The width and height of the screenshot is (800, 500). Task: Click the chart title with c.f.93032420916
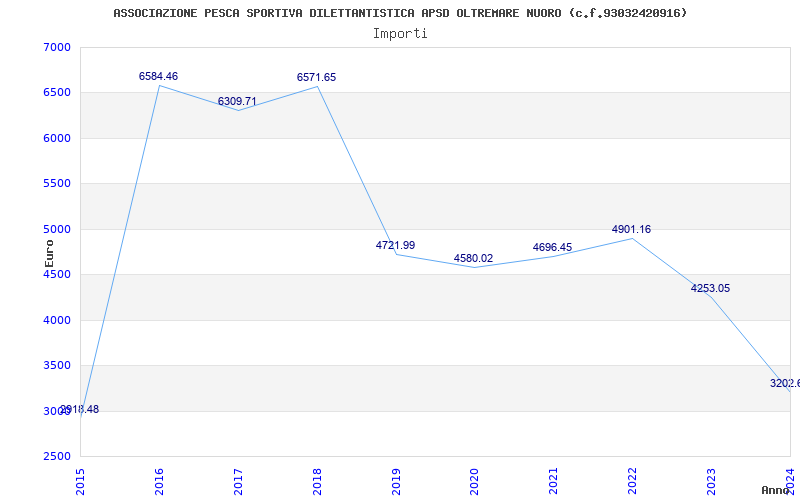[x=400, y=13]
